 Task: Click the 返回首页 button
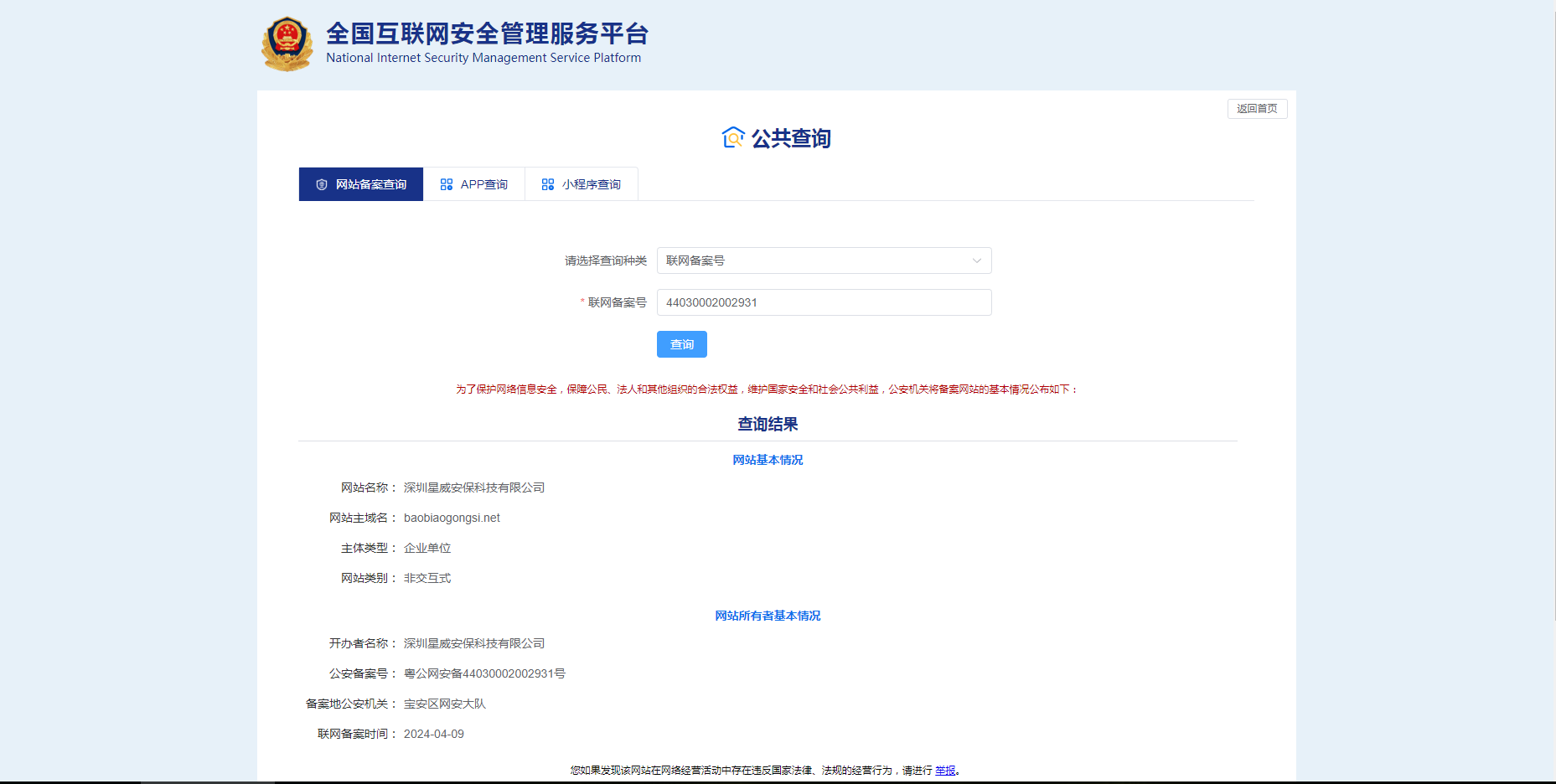(1258, 109)
